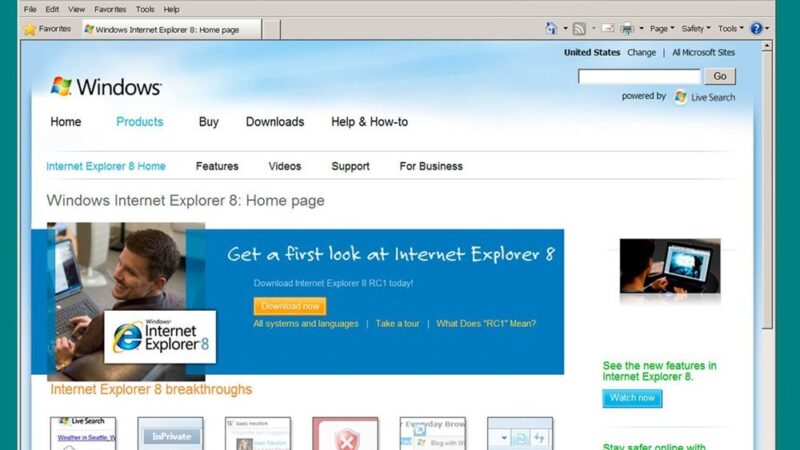This screenshot has width=800, height=450.
Task: Click the Read Mail envelope icon
Action: (608, 29)
